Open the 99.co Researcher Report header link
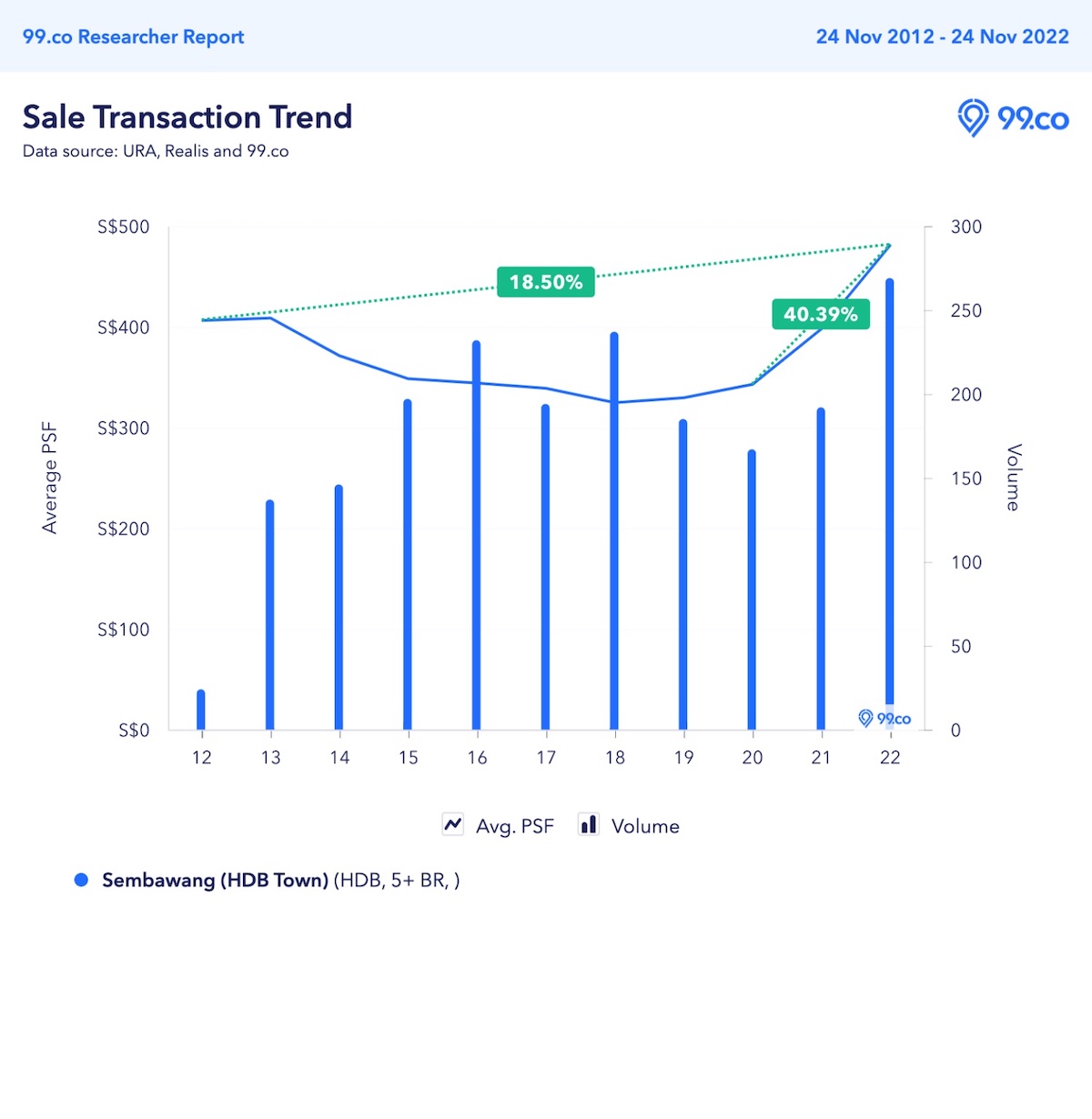The height and width of the screenshot is (1119, 1092). point(134,36)
